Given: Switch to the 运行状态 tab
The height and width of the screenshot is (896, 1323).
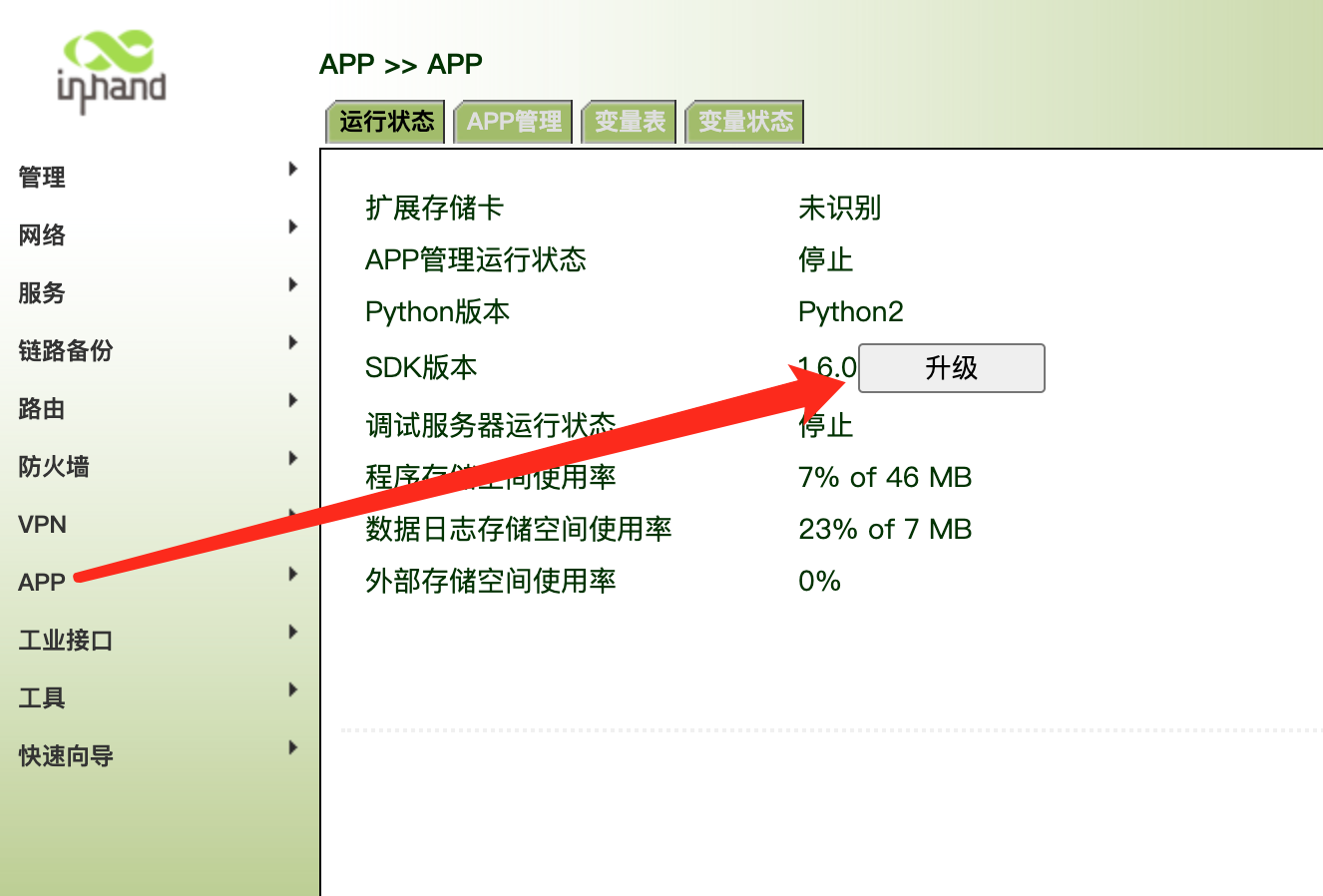Looking at the screenshot, I should click(386, 122).
